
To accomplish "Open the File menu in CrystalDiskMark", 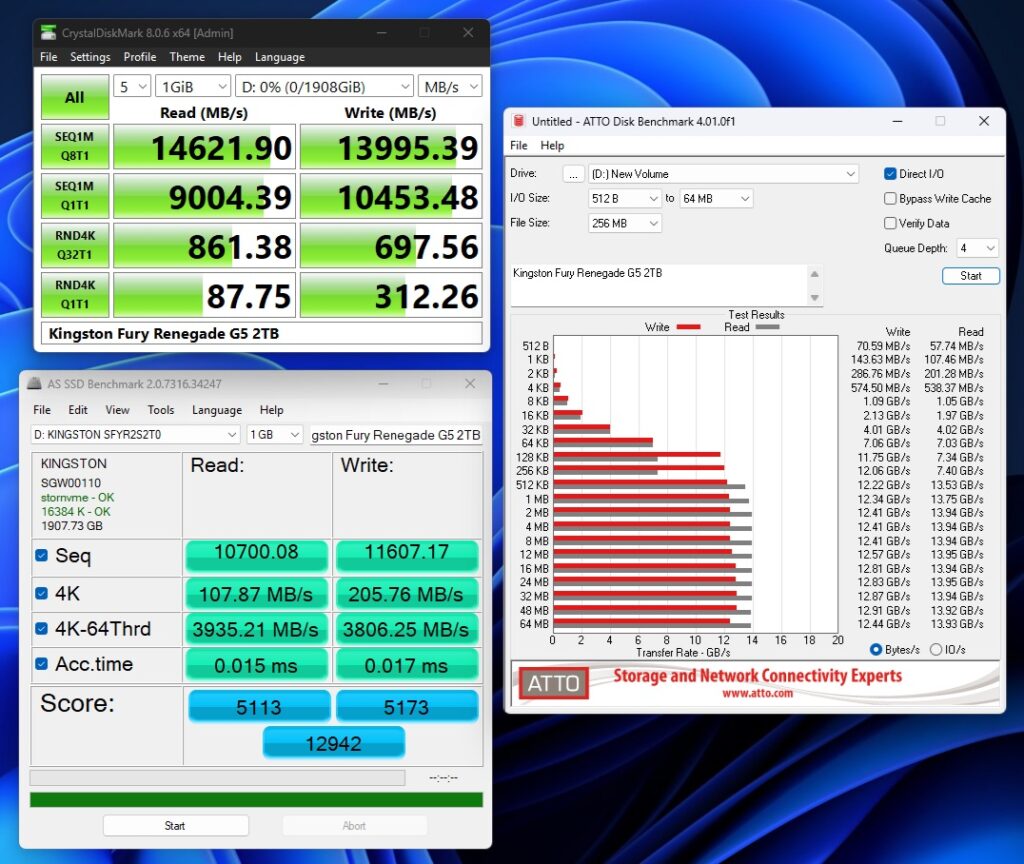I will point(48,57).
